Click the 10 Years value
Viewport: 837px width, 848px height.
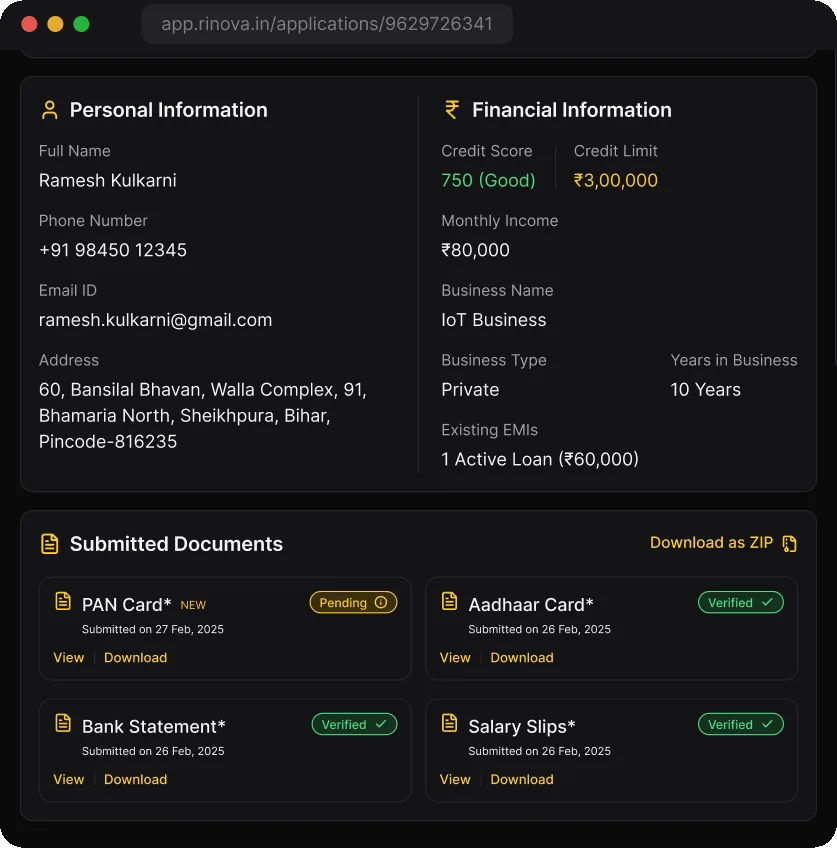click(705, 389)
